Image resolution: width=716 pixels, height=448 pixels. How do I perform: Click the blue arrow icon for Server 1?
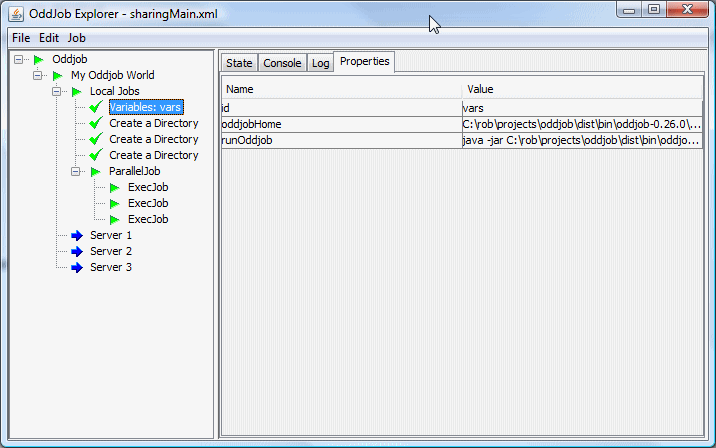coord(77,236)
